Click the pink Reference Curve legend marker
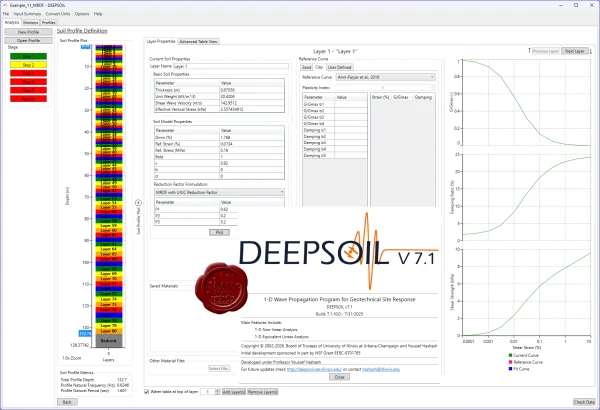 pyautogui.click(x=510, y=362)
